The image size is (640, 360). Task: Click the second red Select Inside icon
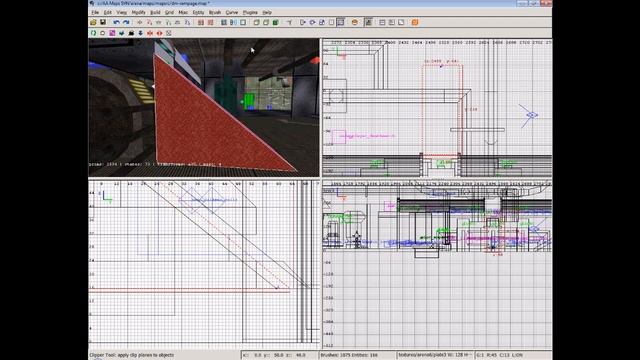(x=210, y=22)
